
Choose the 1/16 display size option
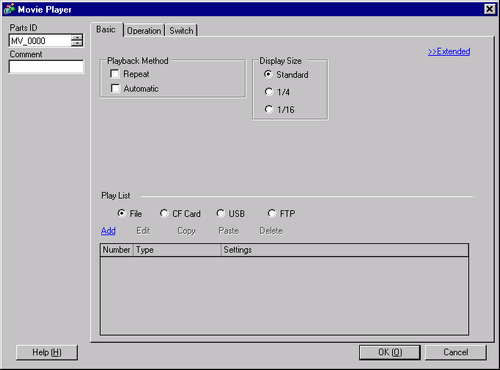click(x=269, y=109)
